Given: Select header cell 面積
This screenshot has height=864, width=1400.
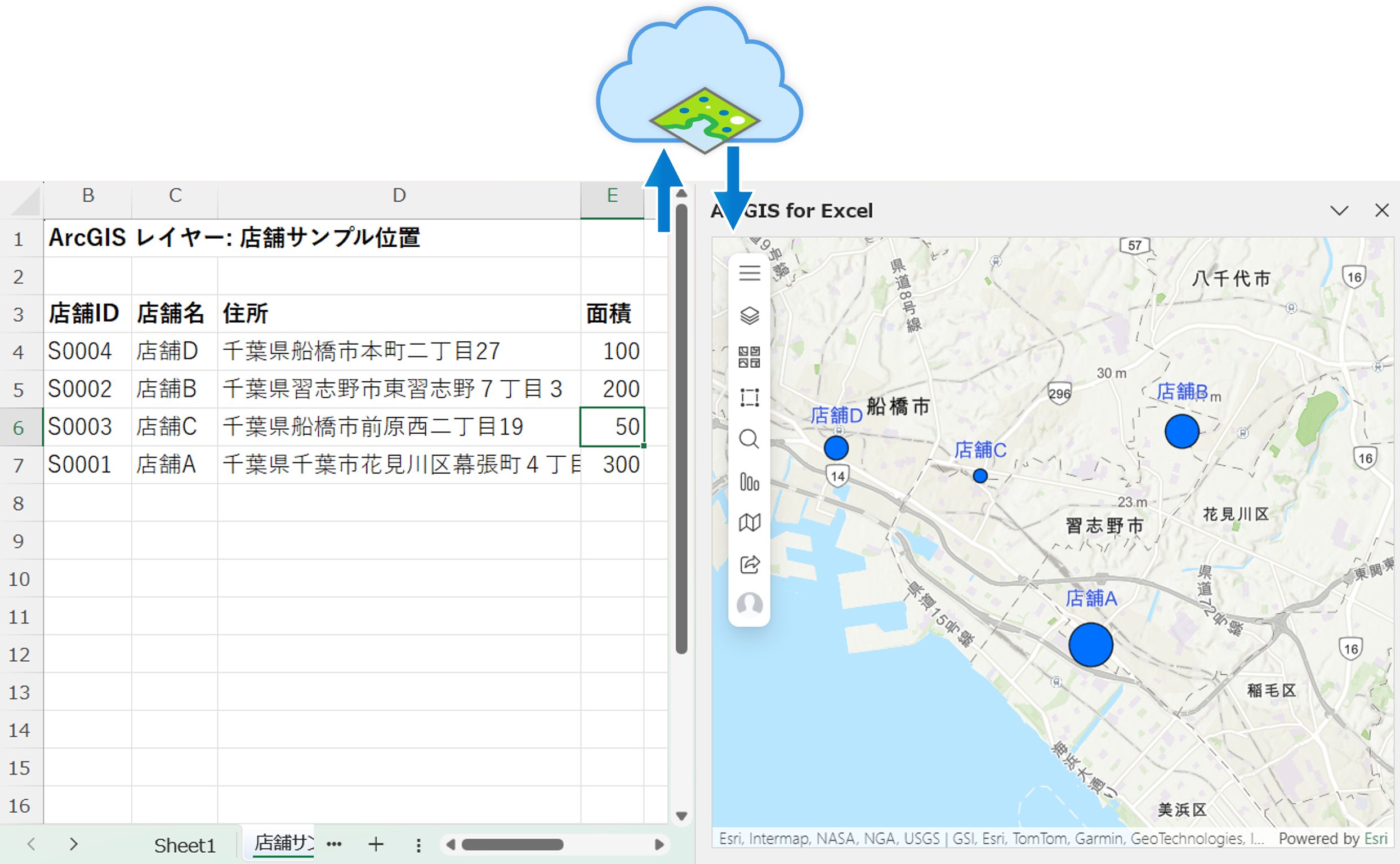Looking at the screenshot, I should click(612, 313).
